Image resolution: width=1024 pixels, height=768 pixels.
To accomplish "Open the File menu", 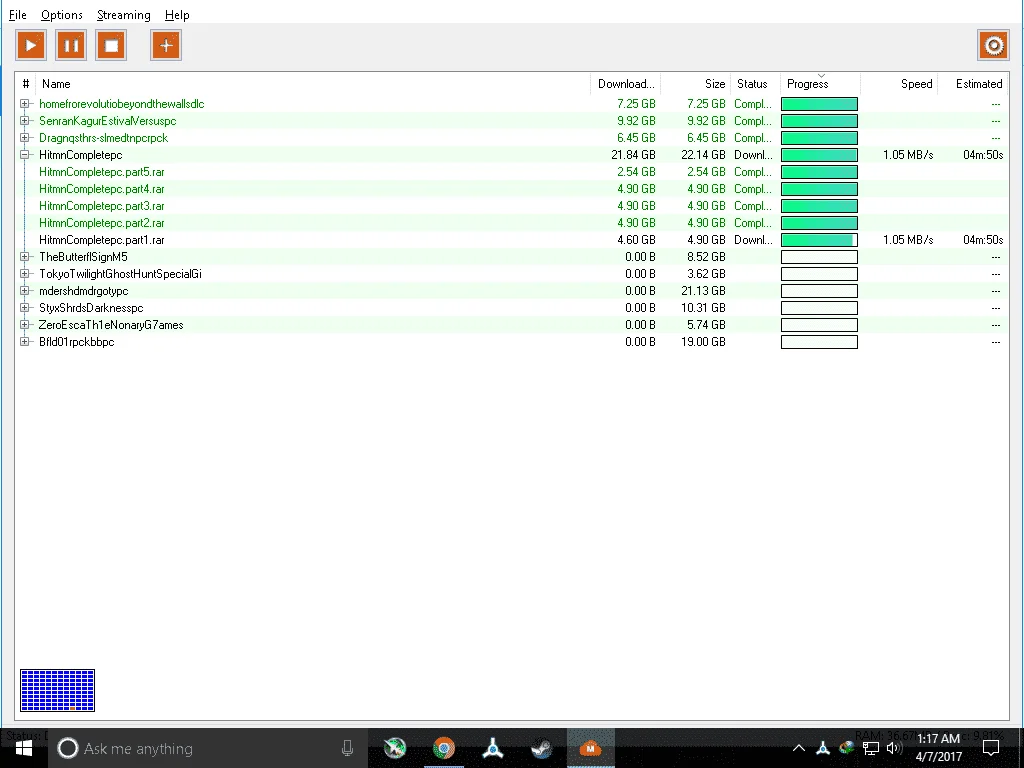I will (18, 14).
